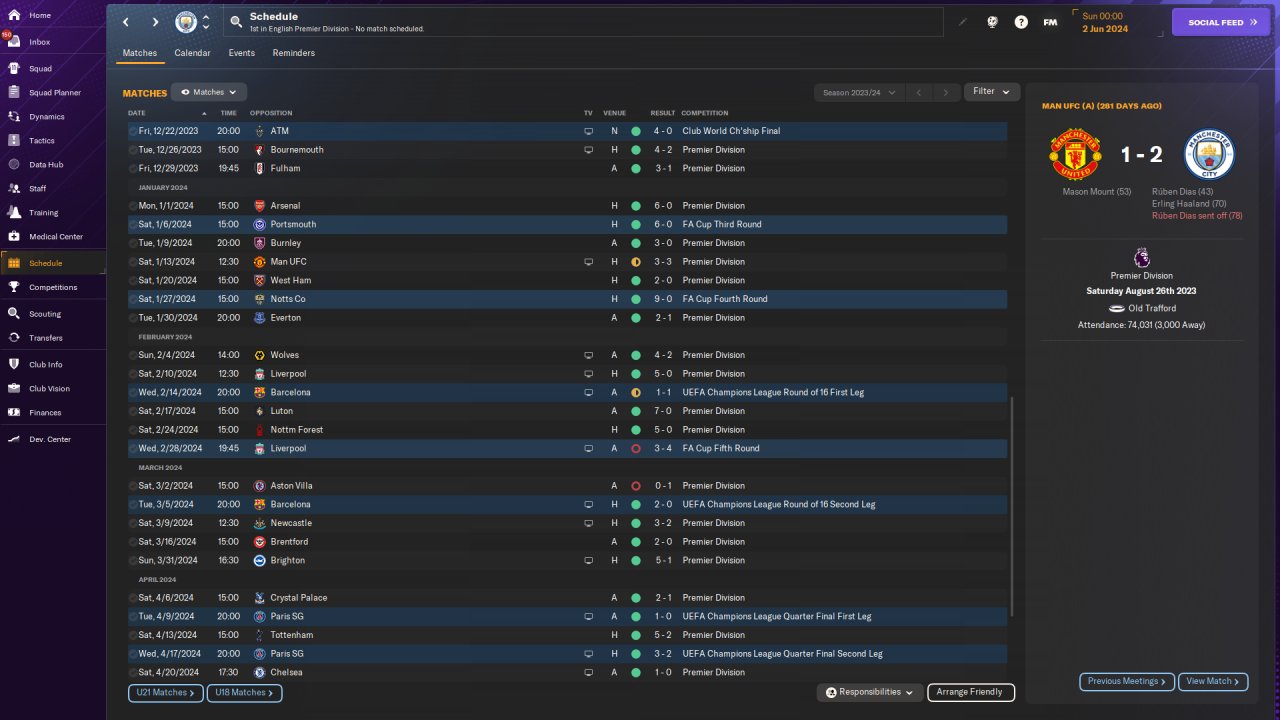Select the Man UFC 3 - 3 match row

[x=567, y=262]
